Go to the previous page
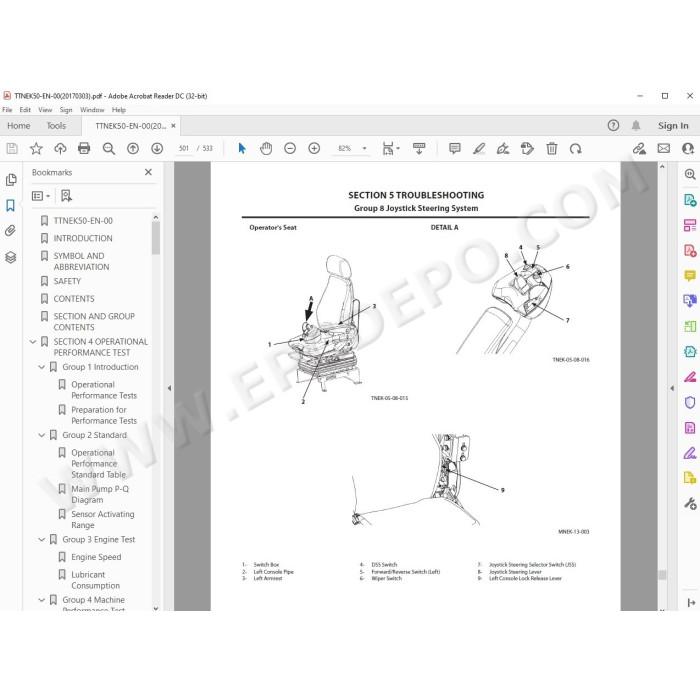Screen dimensions: 700x700 pyautogui.click(x=133, y=148)
